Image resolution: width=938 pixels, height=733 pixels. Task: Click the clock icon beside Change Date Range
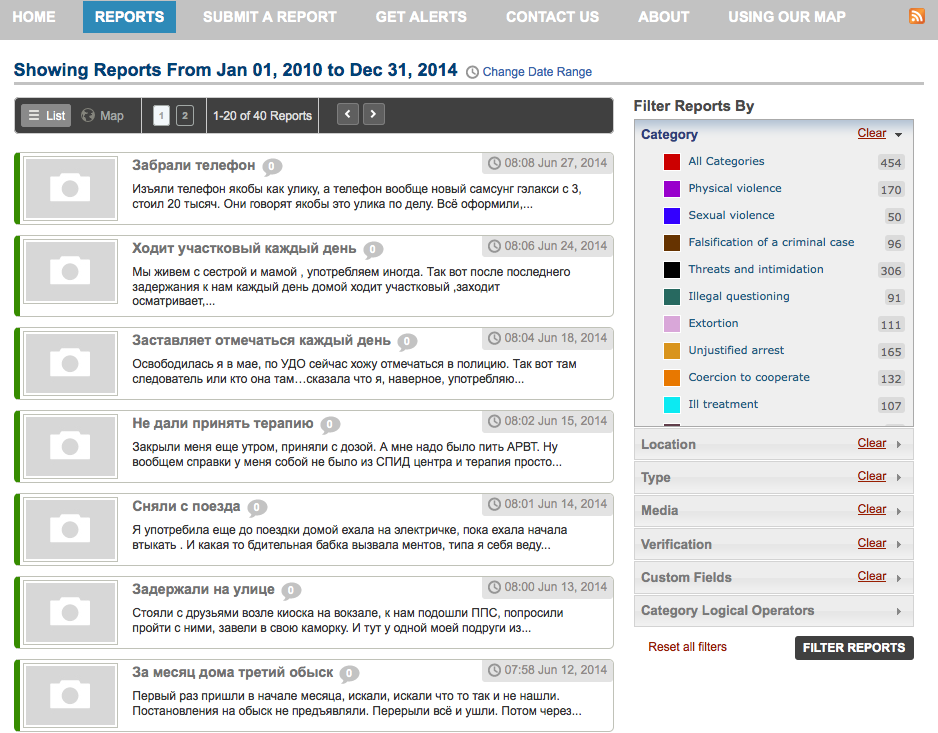(x=472, y=72)
